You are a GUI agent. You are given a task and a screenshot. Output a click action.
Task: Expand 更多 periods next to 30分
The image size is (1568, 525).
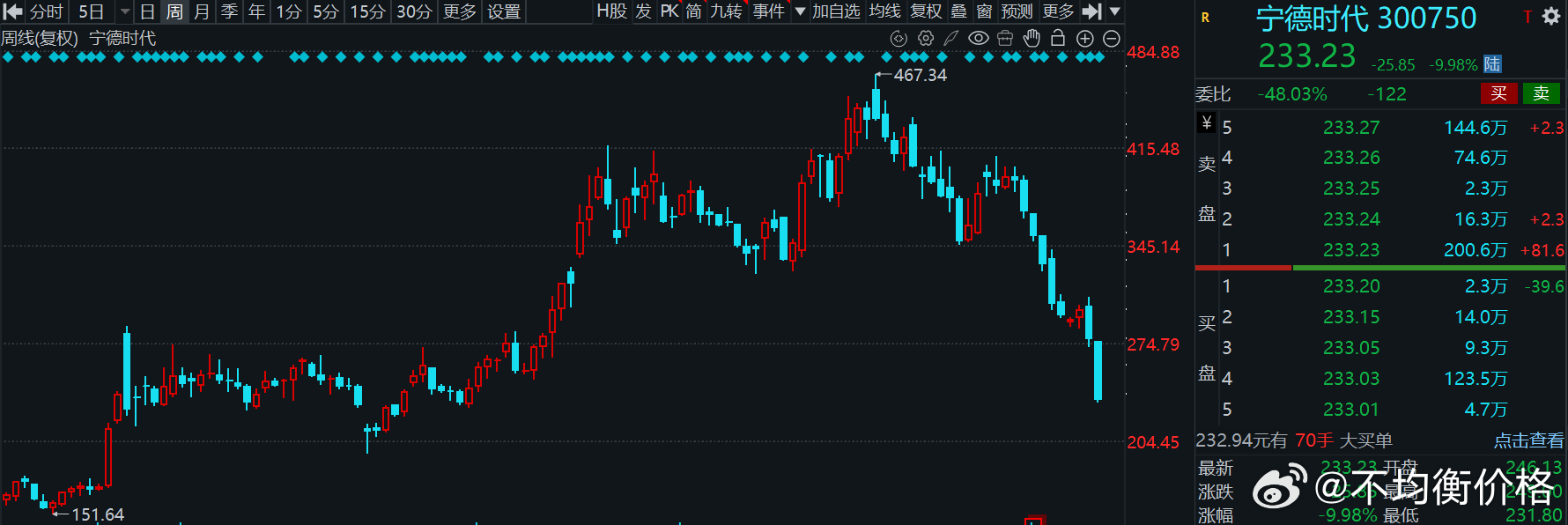pyautogui.click(x=460, y=11)
